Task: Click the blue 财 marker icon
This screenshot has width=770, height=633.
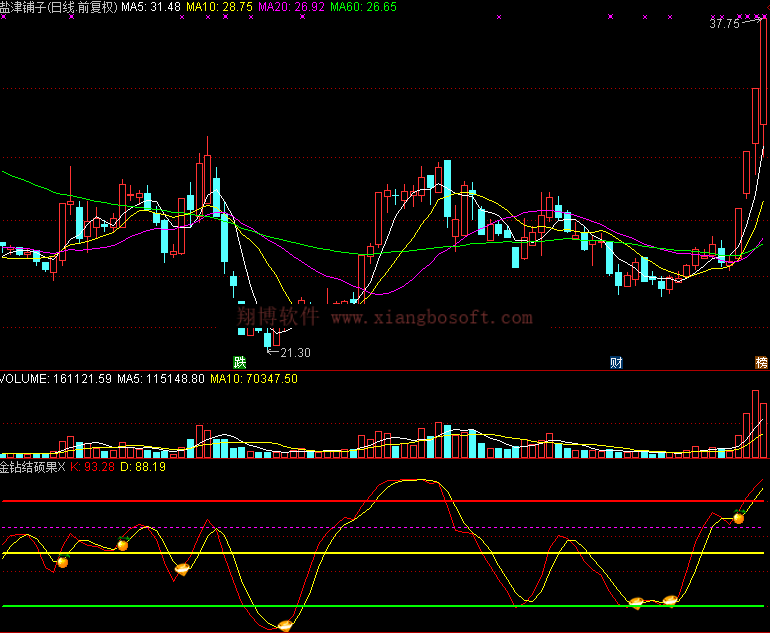Action: (616, 363)
